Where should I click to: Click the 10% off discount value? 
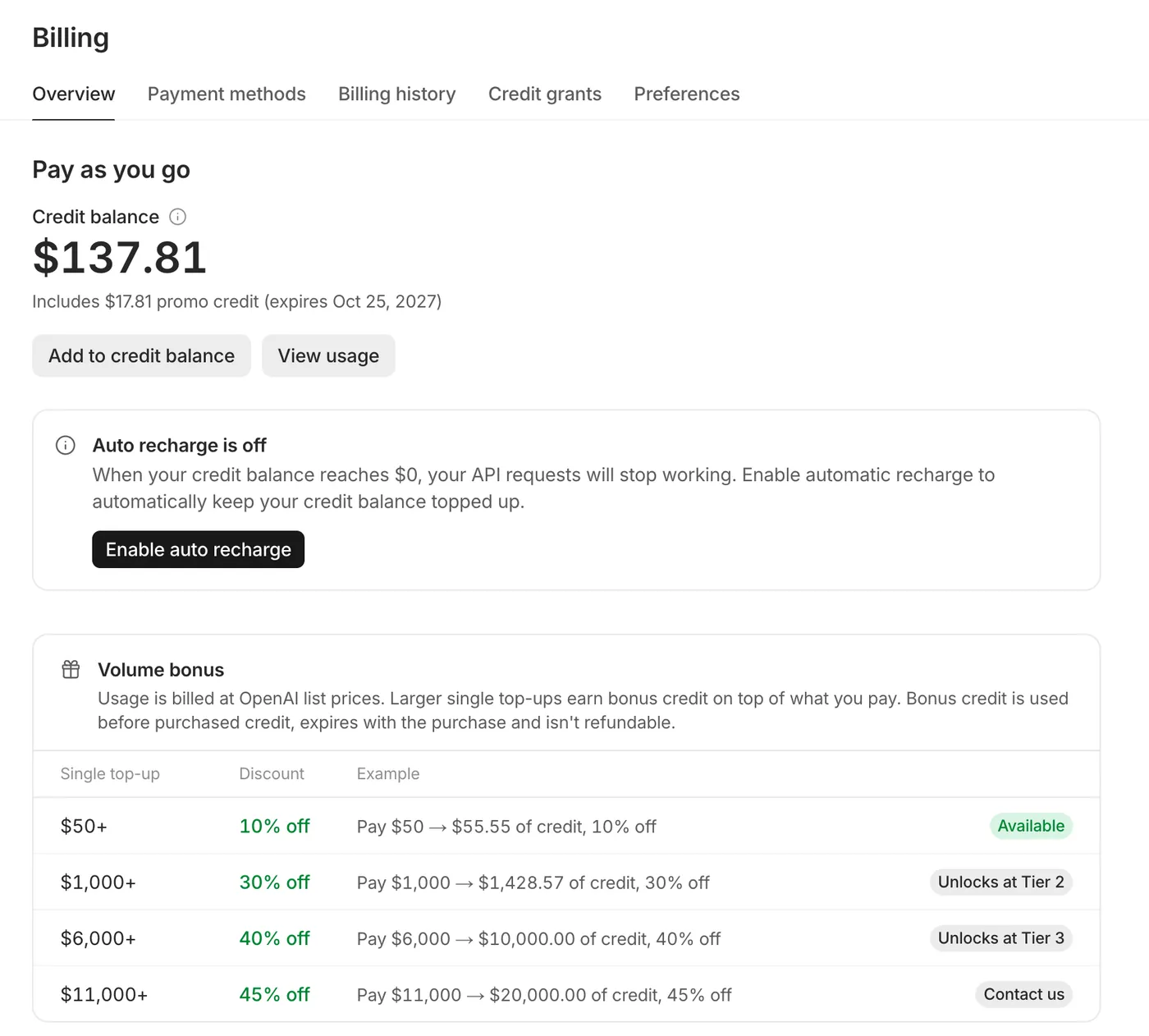pos(274,826)
